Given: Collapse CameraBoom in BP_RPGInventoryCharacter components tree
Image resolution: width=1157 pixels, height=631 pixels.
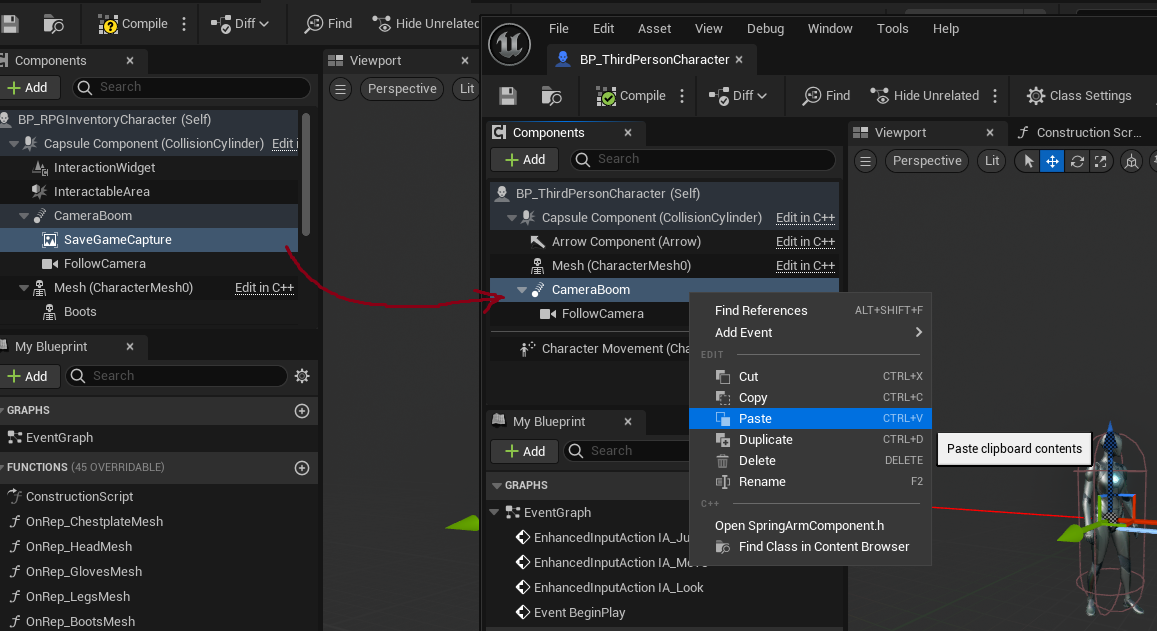Looking at the screenshot, I should pyautogui.click(x=24, y=216).
